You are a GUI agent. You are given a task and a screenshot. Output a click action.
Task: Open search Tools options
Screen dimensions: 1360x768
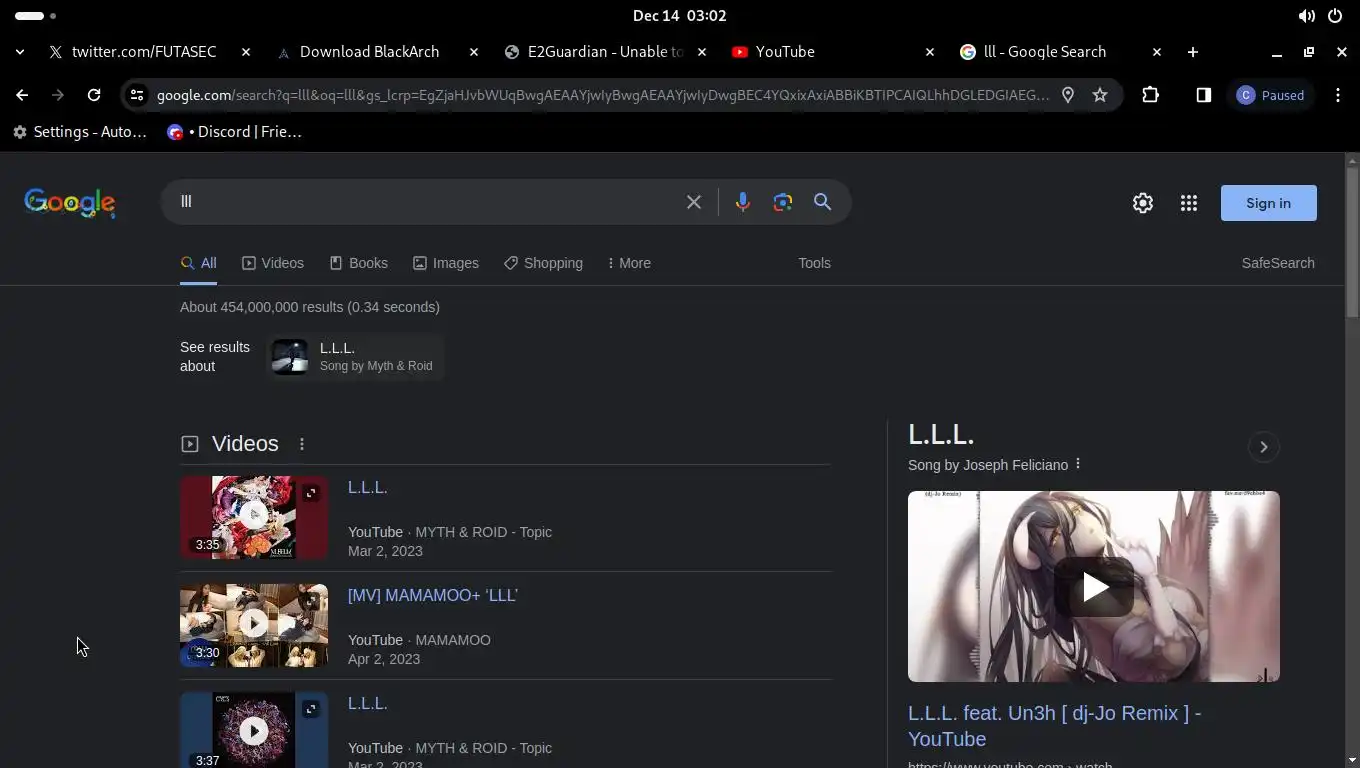pyautogui.click(x=814, y=263)
